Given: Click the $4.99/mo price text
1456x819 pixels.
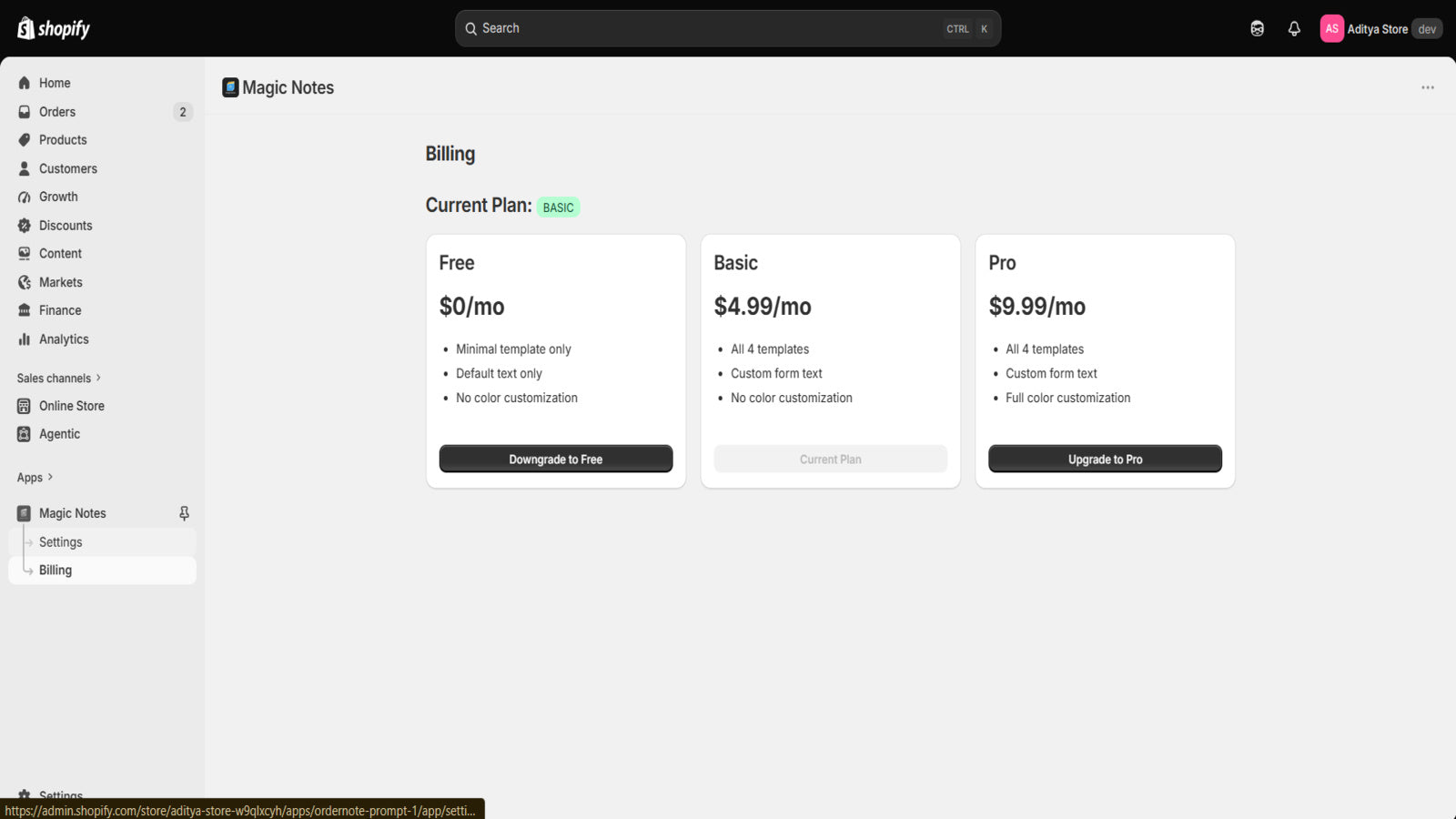Looking at the screenshot, I should coord(763,307).
